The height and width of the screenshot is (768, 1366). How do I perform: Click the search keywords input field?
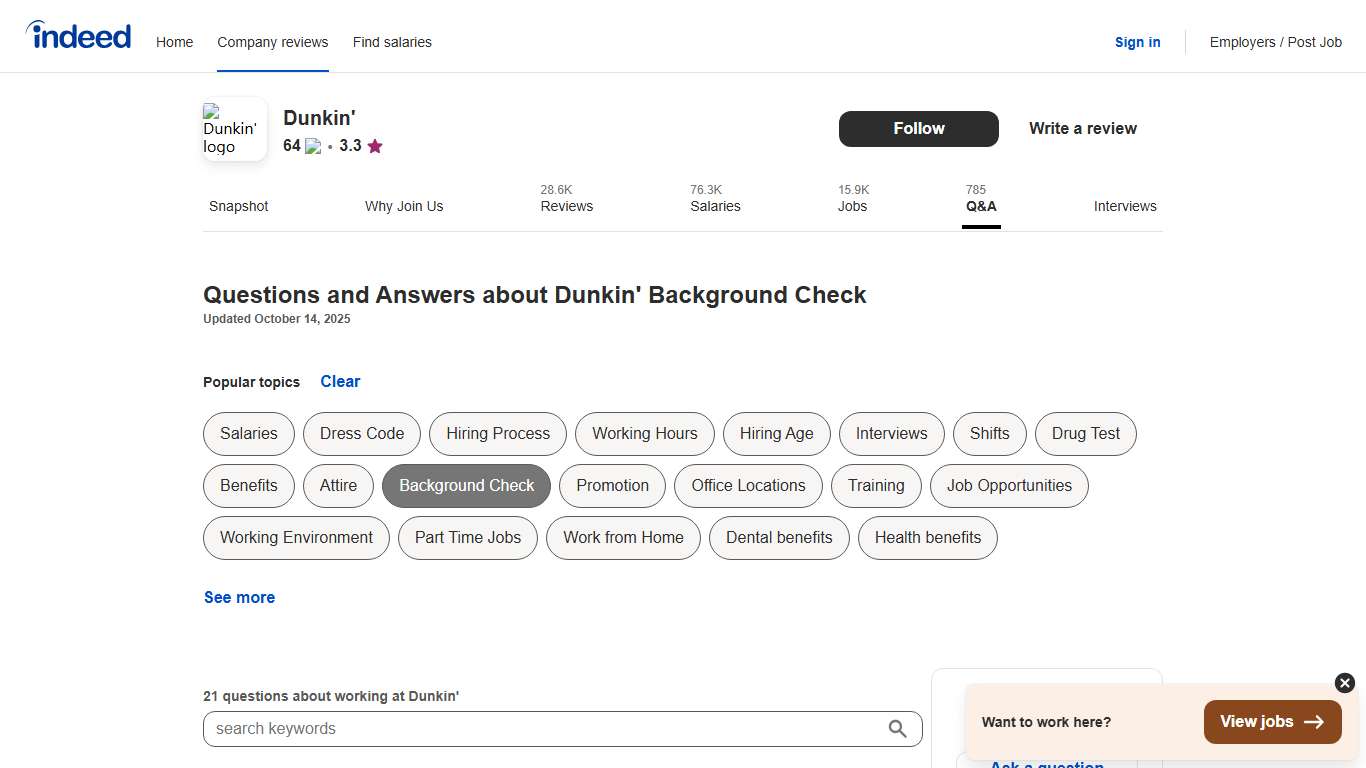(x=550, y=729)
